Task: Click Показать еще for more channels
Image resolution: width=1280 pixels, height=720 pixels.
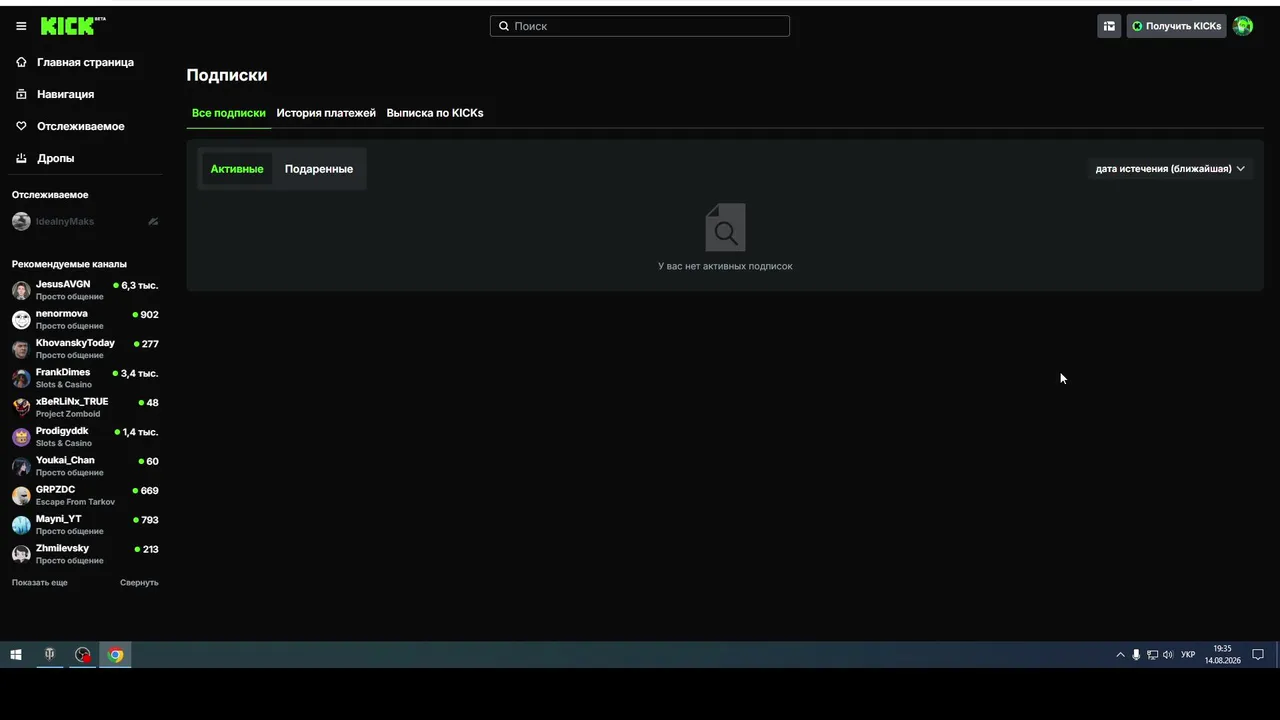Action: (x=40, y=583)
